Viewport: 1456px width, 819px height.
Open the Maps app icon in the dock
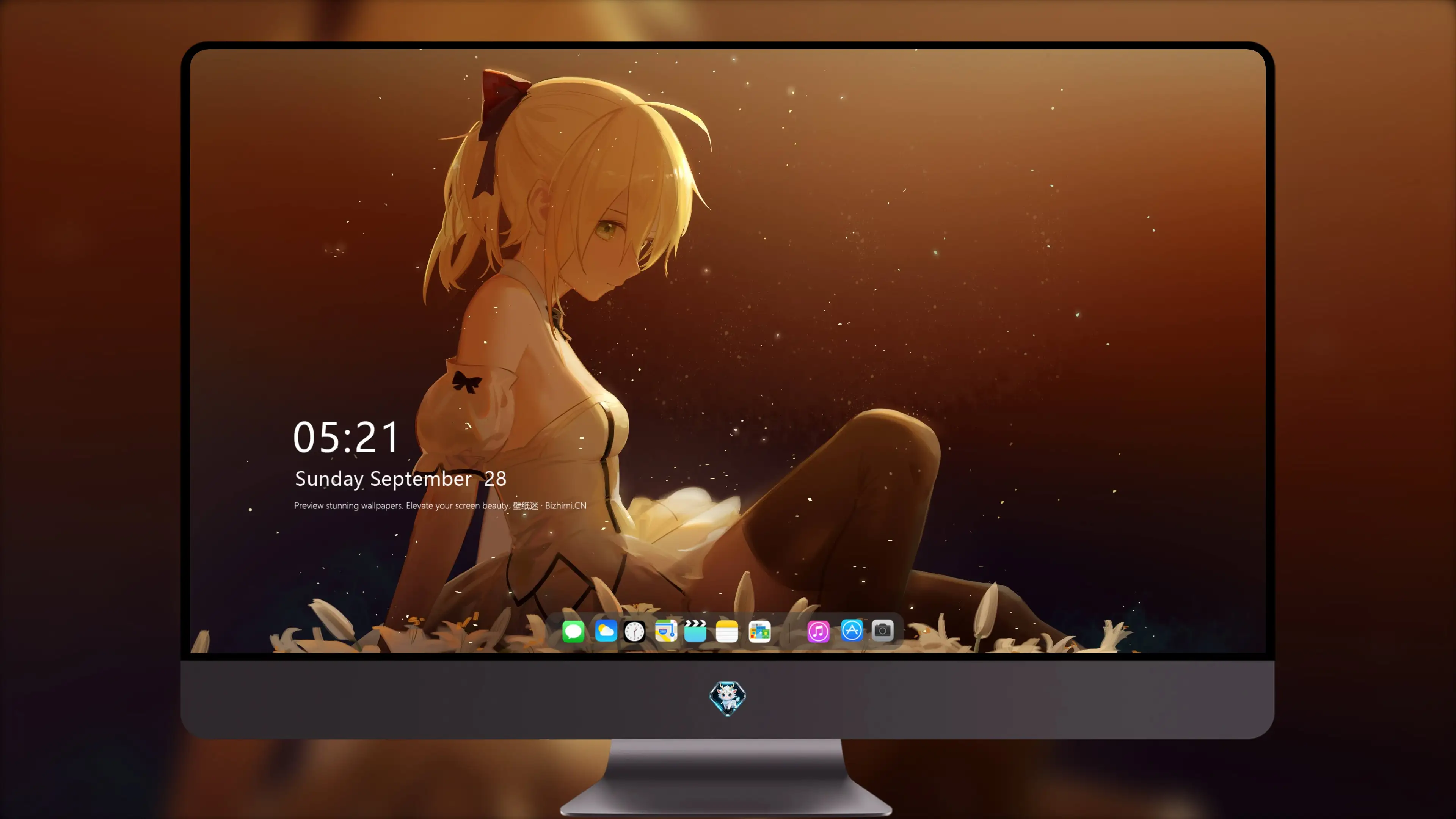coord(666,631)
